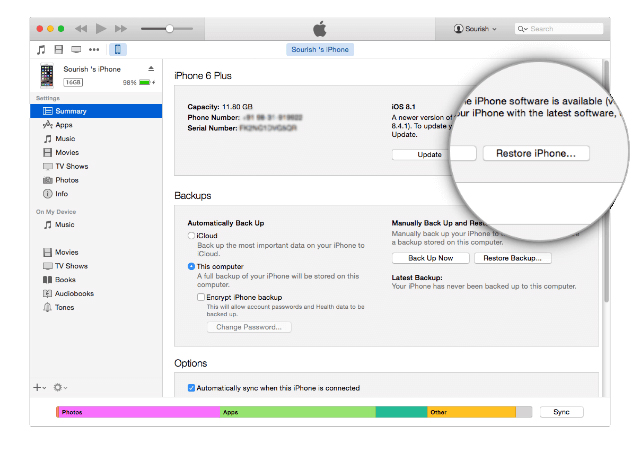Click the Back Up Now button
Screen dimensions: 640x469
coord(431,258)
